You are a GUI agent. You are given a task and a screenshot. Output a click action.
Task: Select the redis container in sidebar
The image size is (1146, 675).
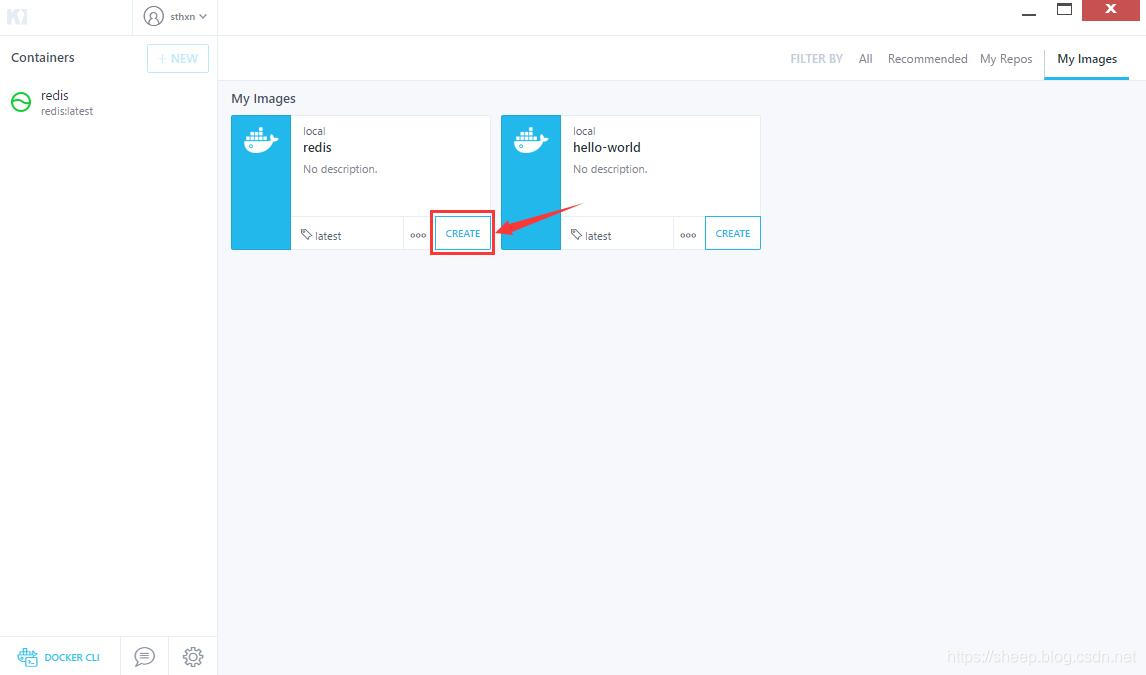coord(108,102)
